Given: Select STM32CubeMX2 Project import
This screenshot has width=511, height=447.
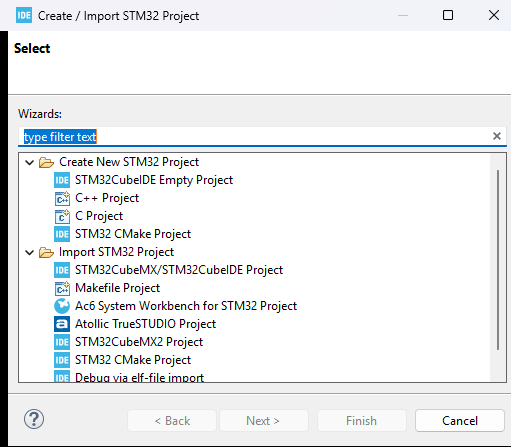Looking at the screenshot, I should coord(139,342).
